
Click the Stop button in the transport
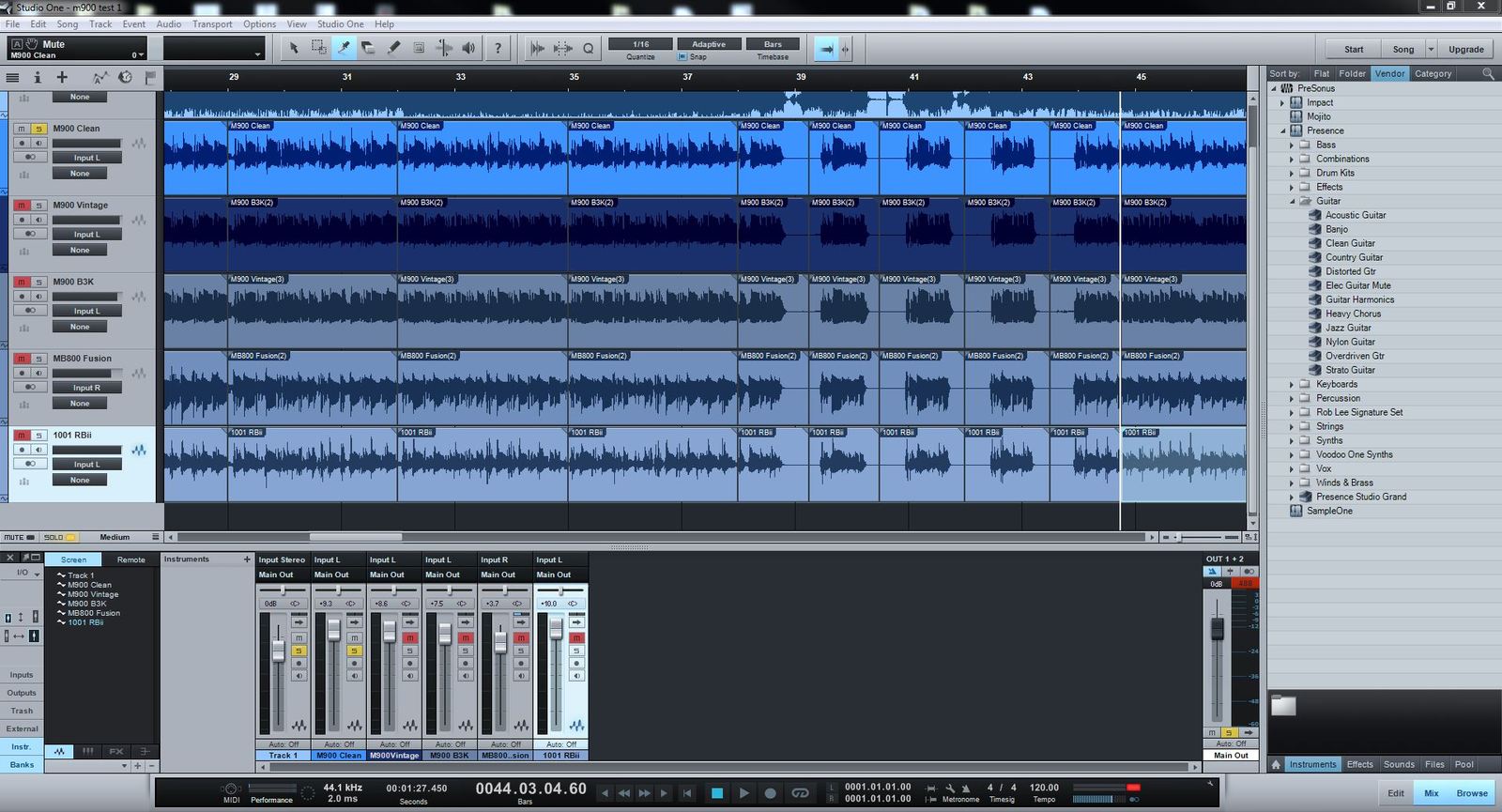pyautogui.click(x=717, y=793)
